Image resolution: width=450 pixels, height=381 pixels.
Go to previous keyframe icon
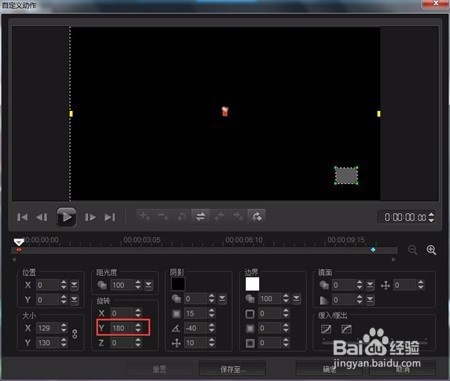219,217
